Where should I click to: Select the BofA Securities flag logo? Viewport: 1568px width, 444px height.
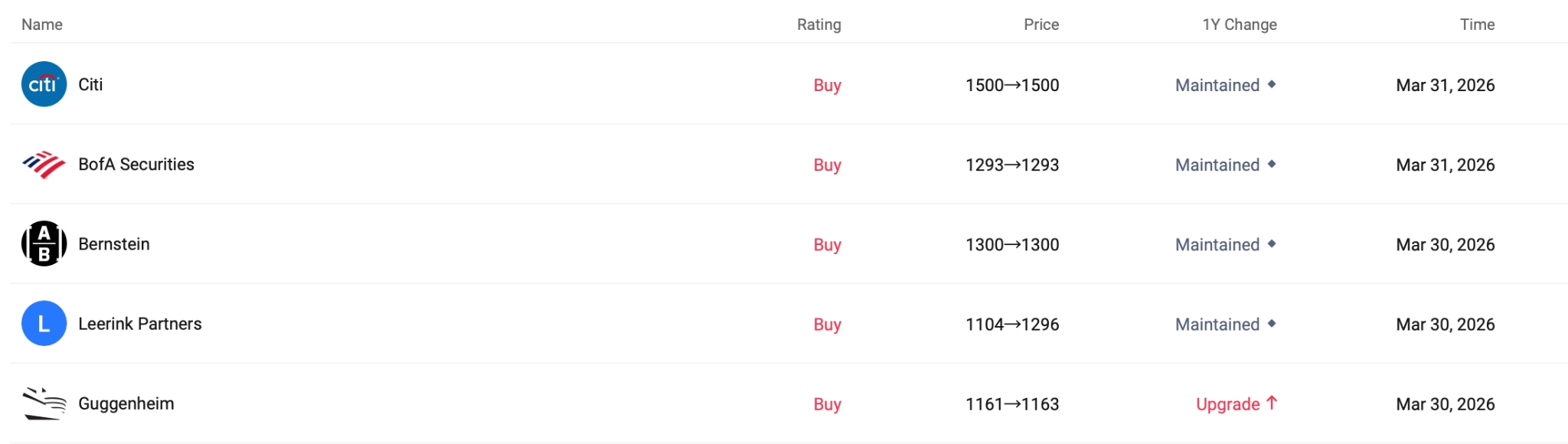[44, 164]
